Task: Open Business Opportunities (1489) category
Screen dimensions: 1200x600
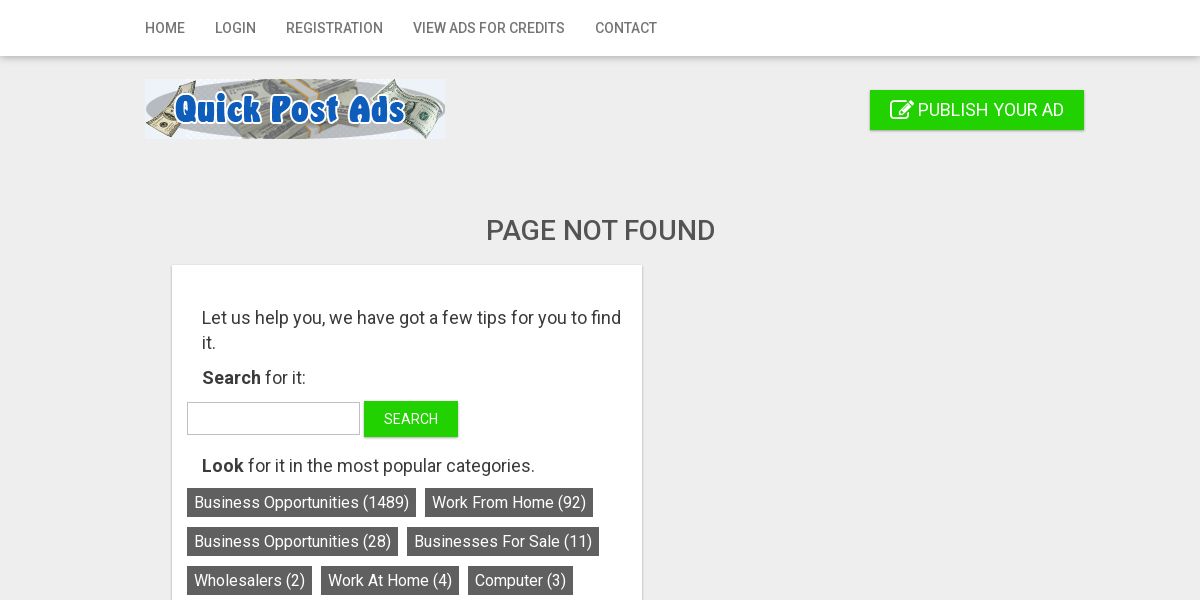Action: [x=301, y=502]
